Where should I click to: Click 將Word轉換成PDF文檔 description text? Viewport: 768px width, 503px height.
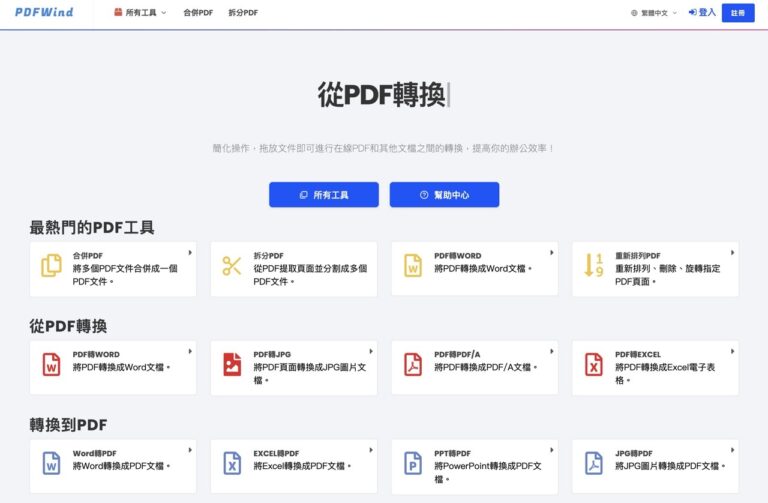click(x=121, y=466)
